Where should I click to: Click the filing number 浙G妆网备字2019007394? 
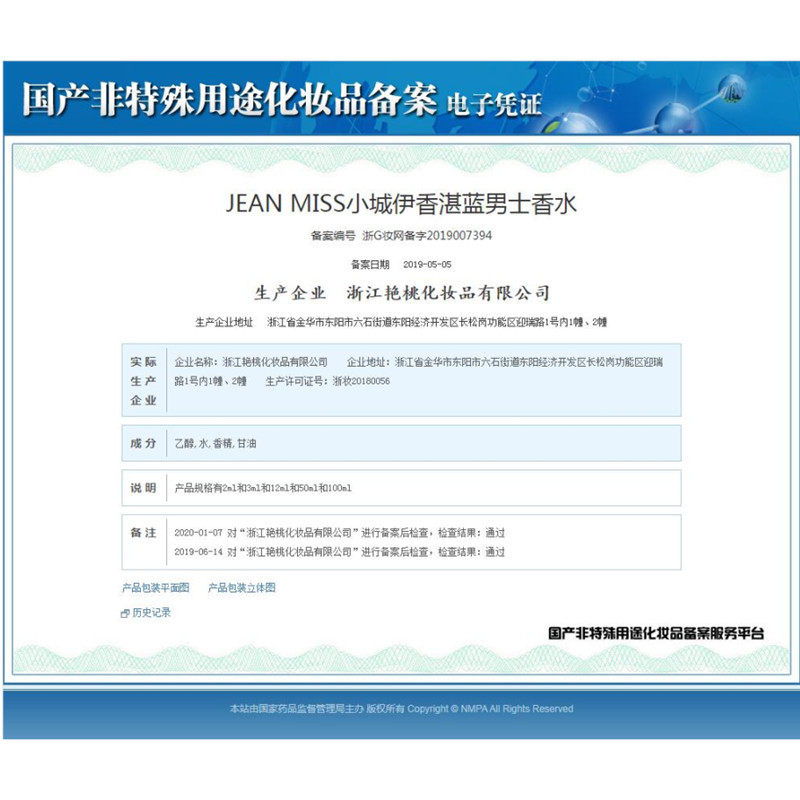[427, 235]
